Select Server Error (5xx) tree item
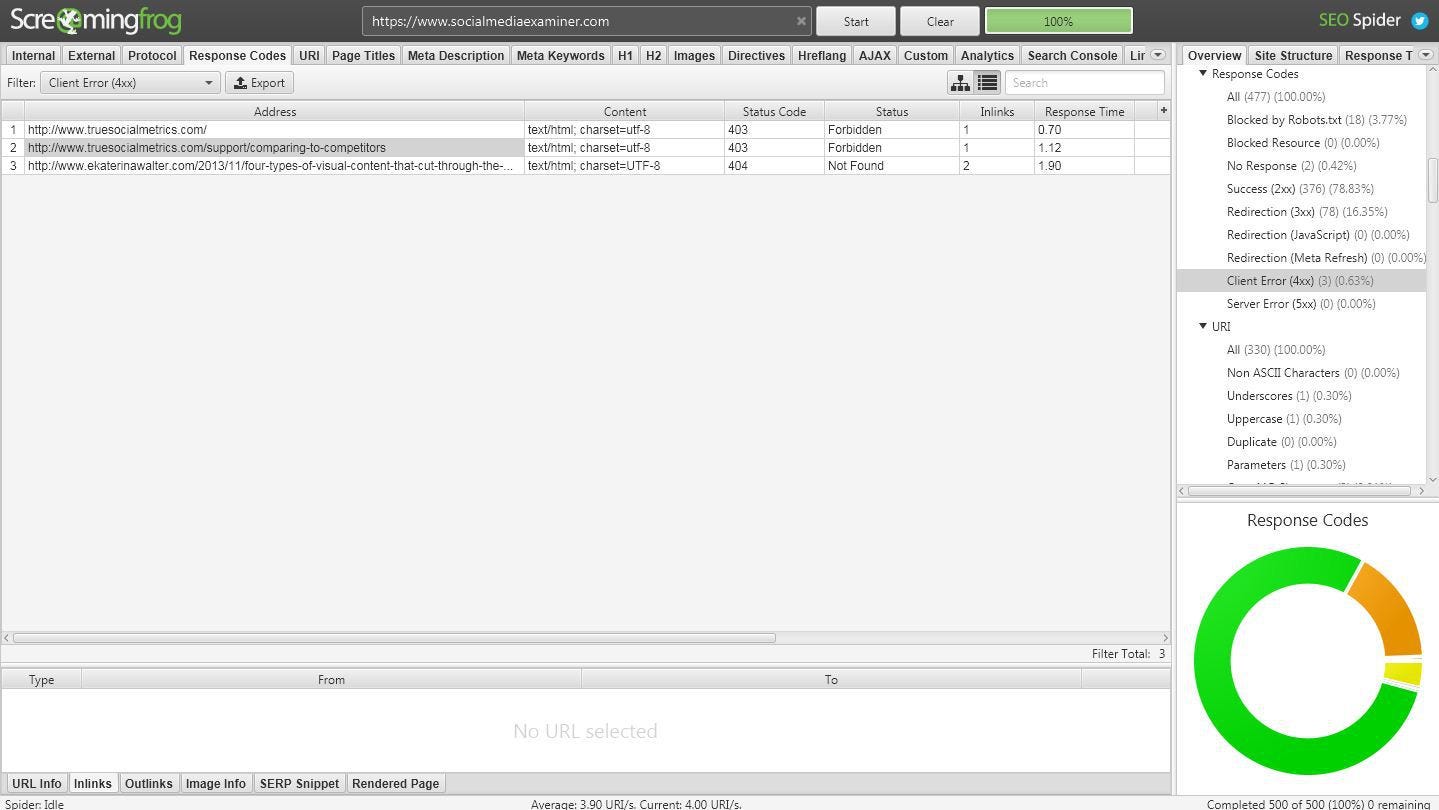 click(1301, 304)
